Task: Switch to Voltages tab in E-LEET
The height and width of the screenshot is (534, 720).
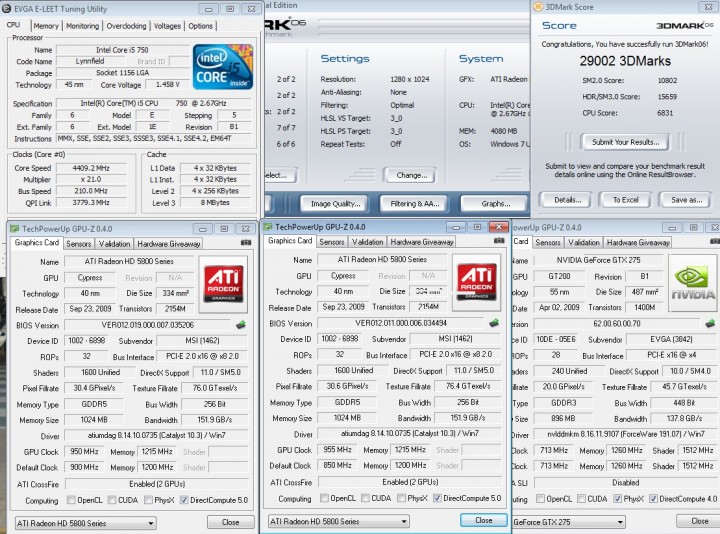Action: click(167, 26)
